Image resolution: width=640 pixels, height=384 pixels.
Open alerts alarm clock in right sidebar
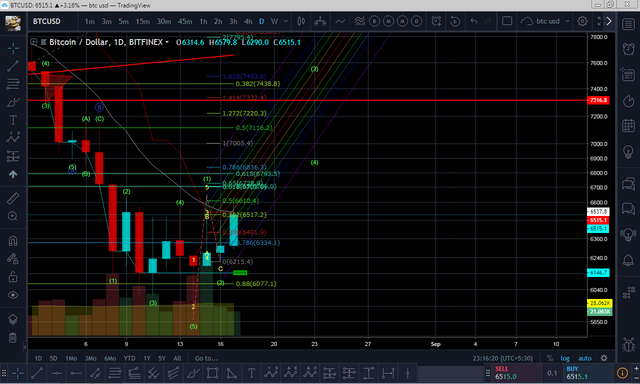(628, 49)
